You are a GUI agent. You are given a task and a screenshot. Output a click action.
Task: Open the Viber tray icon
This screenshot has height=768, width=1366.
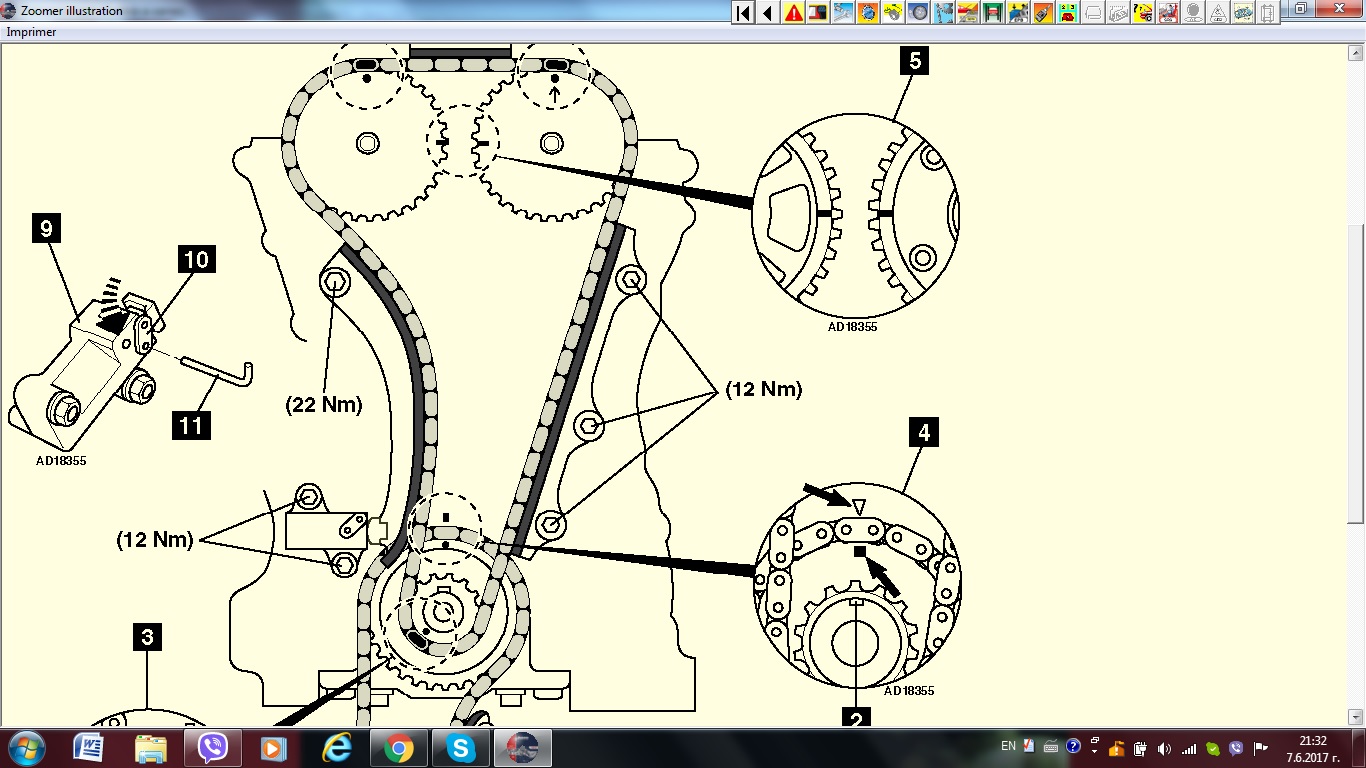coord(1236,748)
